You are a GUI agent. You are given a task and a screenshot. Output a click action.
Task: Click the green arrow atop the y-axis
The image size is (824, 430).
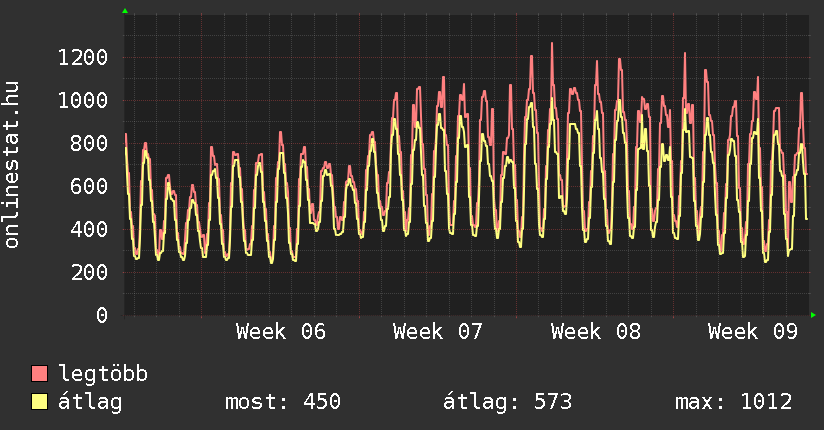[124, 11]
